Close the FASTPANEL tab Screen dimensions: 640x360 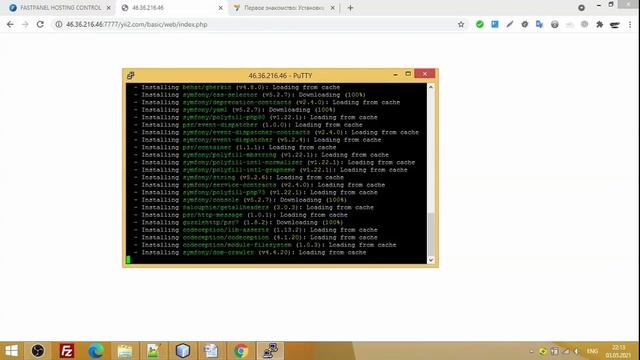[109, 8]
